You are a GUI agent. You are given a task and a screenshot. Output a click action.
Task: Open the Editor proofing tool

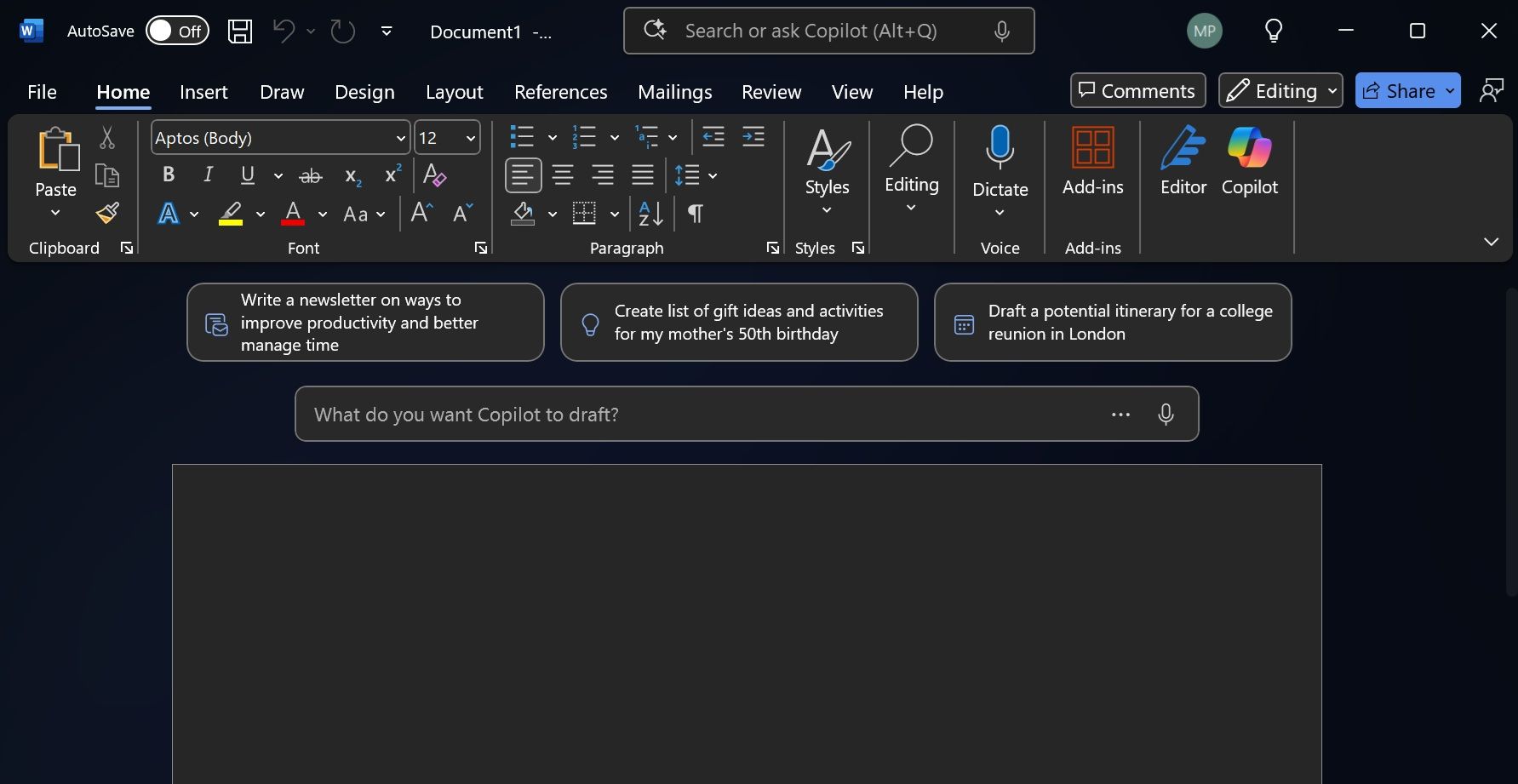pos(1183,162)
